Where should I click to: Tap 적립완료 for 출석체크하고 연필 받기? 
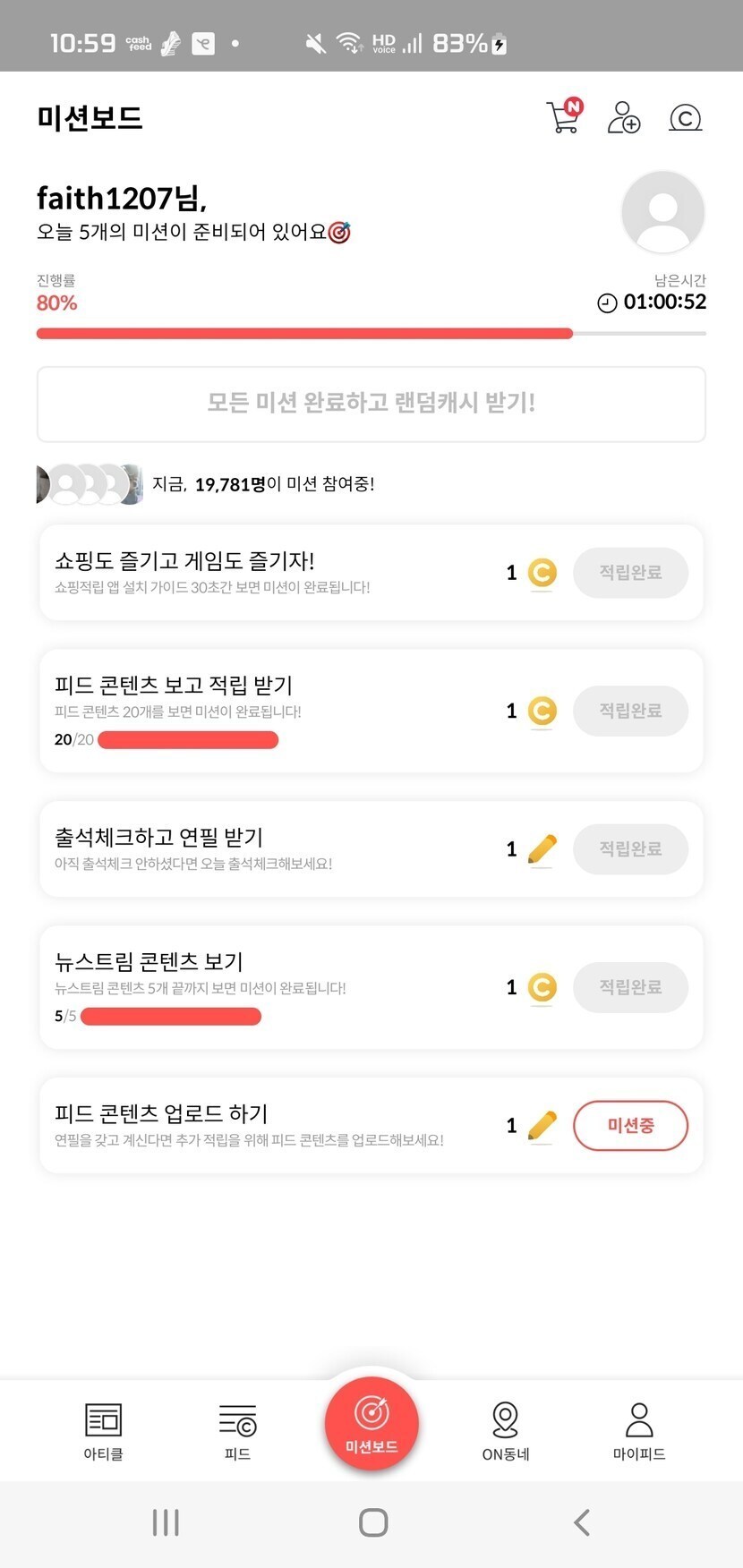(x=630, y=848)
